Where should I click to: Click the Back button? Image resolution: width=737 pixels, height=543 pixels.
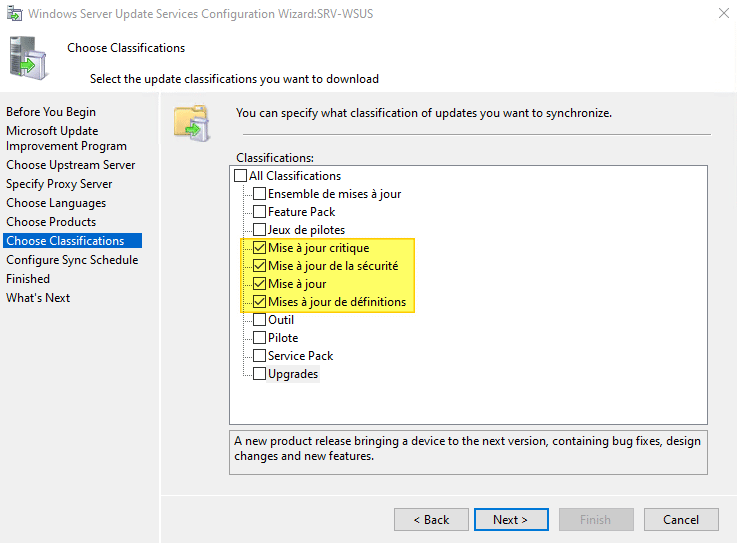431,519
